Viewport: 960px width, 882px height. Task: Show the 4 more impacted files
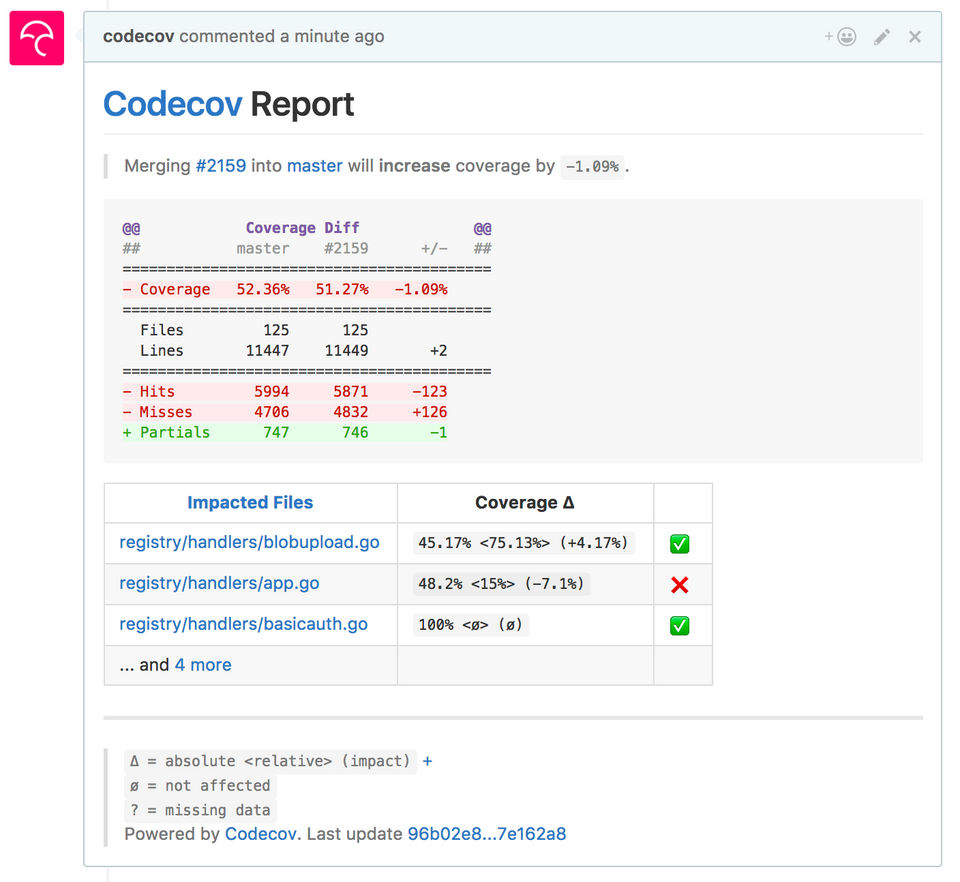(203, 665)
